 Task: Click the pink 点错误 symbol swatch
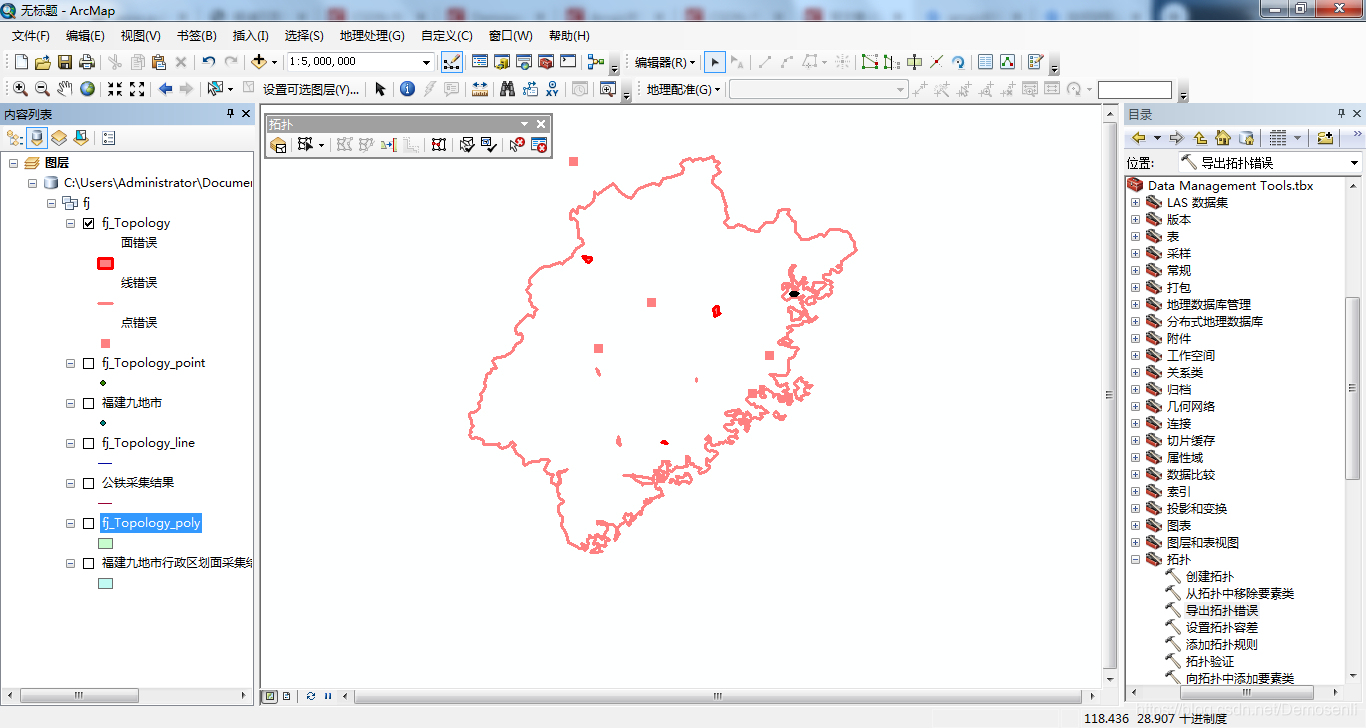tap(106, 343)
